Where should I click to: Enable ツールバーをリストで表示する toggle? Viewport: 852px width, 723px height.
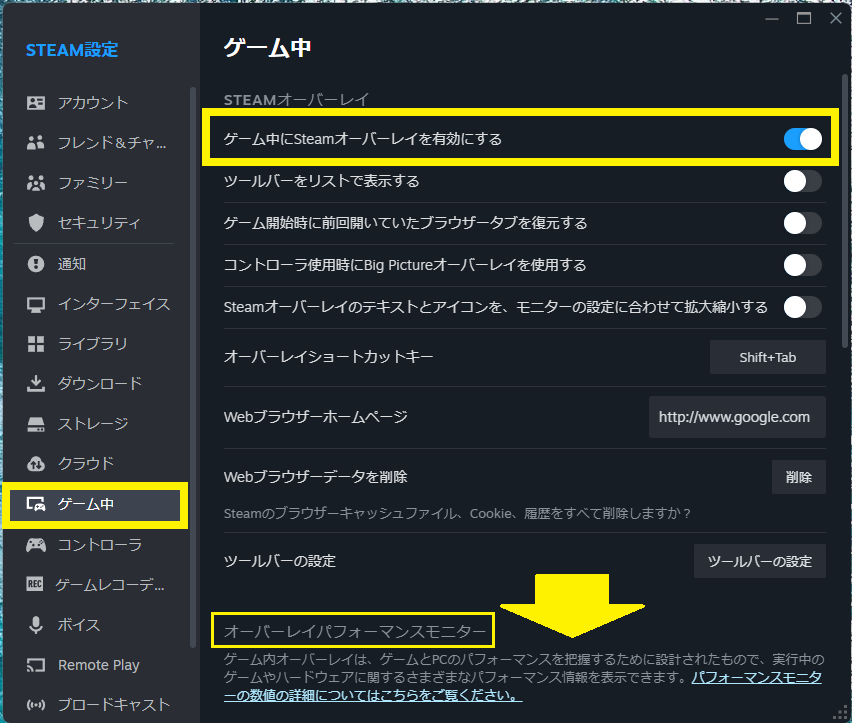click(803, 181)
